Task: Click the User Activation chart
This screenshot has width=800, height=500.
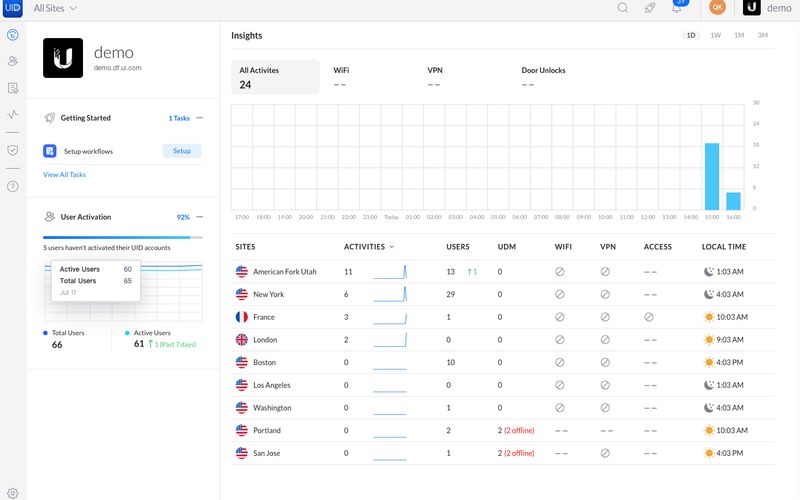Action: click(123, 291)
